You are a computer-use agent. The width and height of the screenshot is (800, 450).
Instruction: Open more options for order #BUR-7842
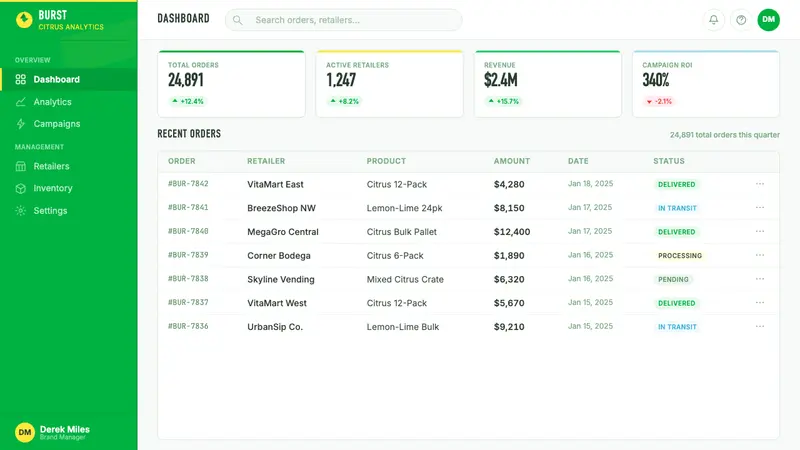click(760, 184)
